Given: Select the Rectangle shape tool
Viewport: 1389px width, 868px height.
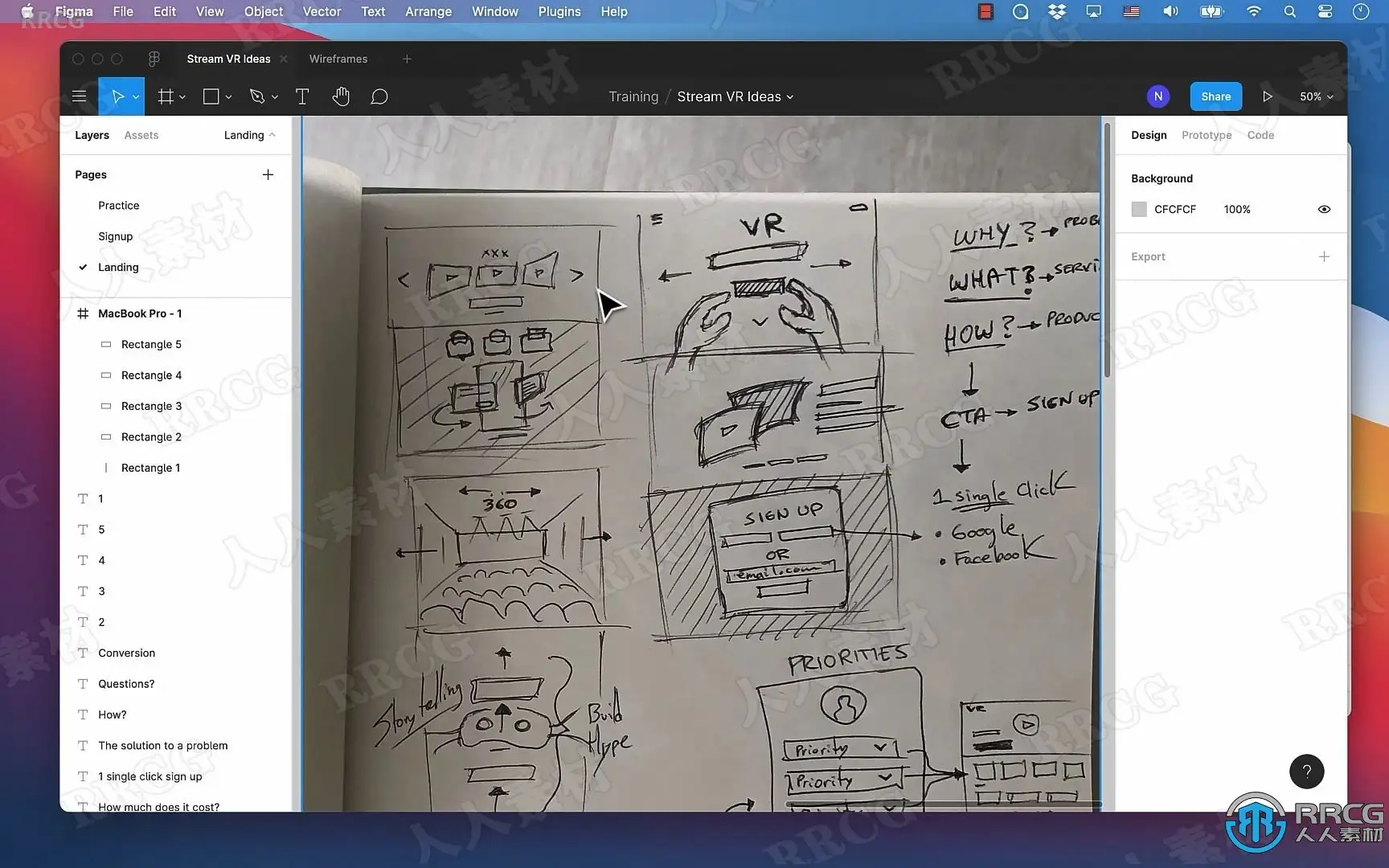Looking at the screenshot, I should (x=211, y=96).
